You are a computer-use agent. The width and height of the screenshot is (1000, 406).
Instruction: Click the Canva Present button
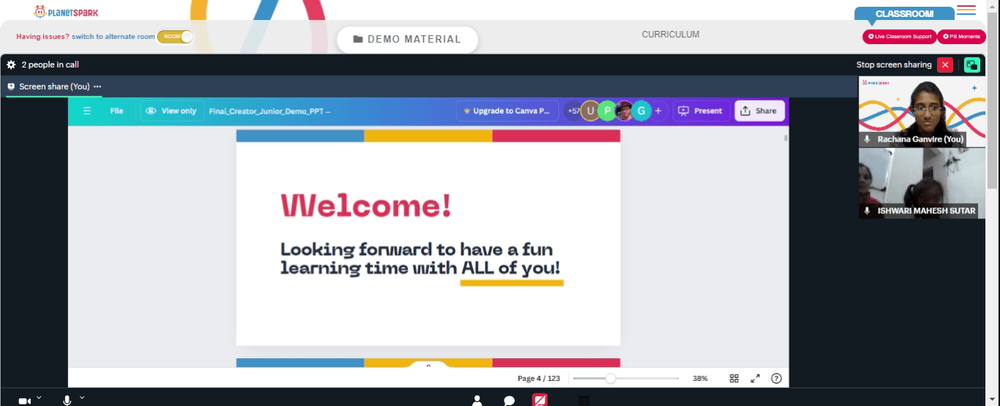click(x=702, y=111)
